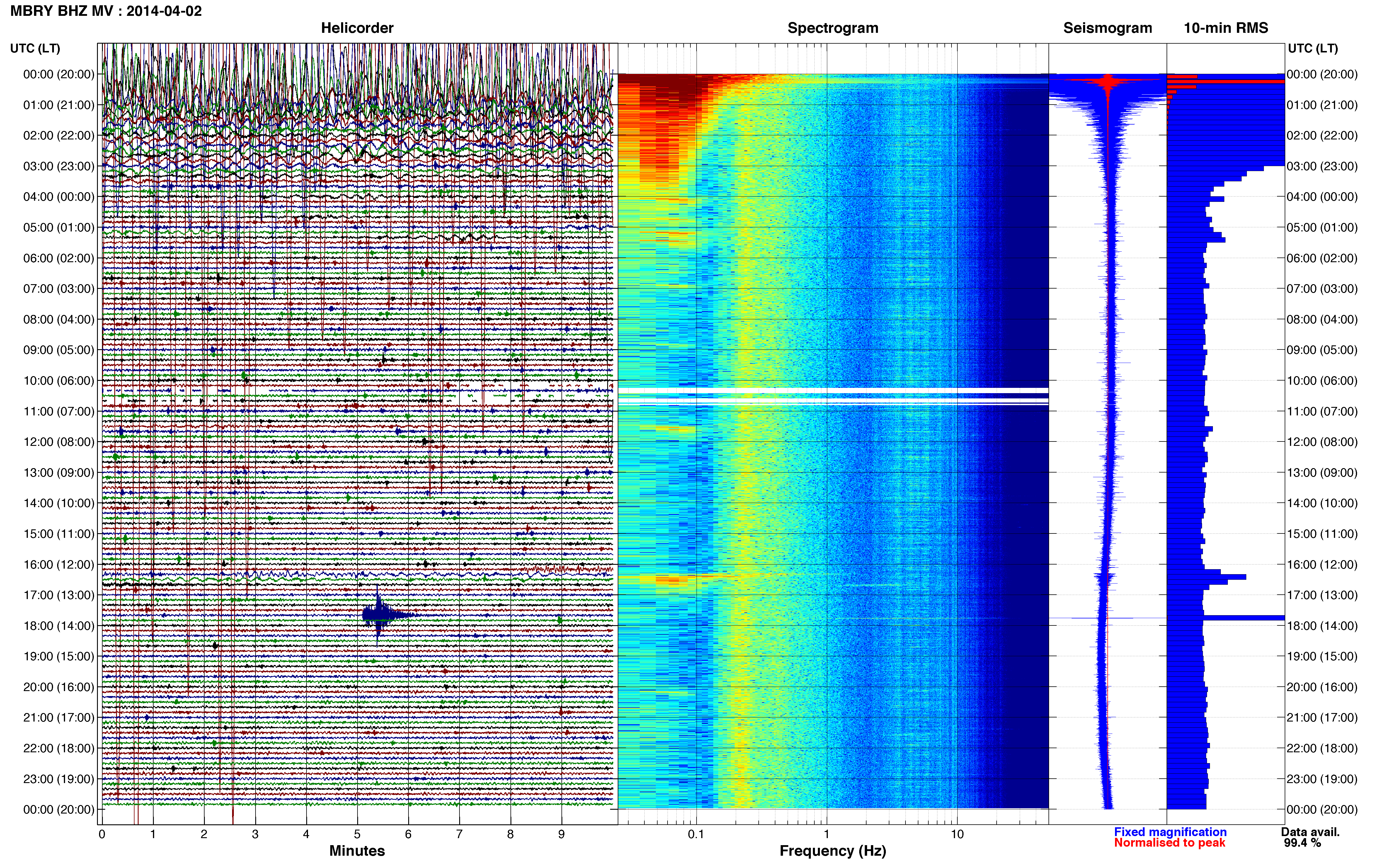This screenshot has width=1389, height=868.
Task: Click the '99.4 %' data availability value
Action: [x=1302, y=843]
